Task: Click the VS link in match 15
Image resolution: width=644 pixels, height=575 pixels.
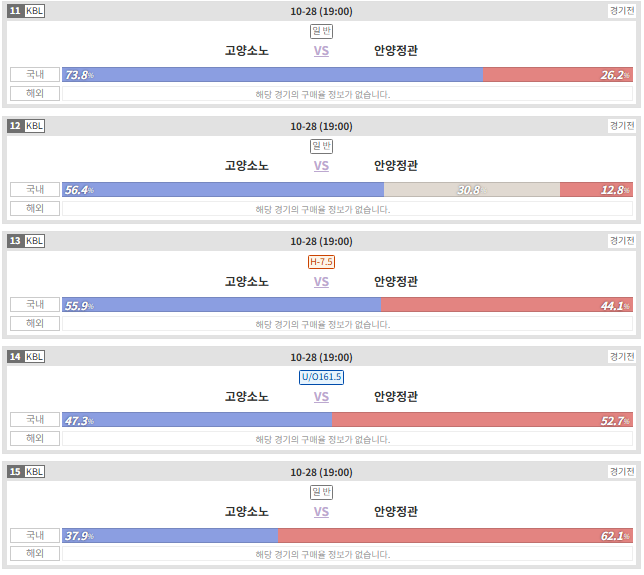Action: tap(321, 512)
